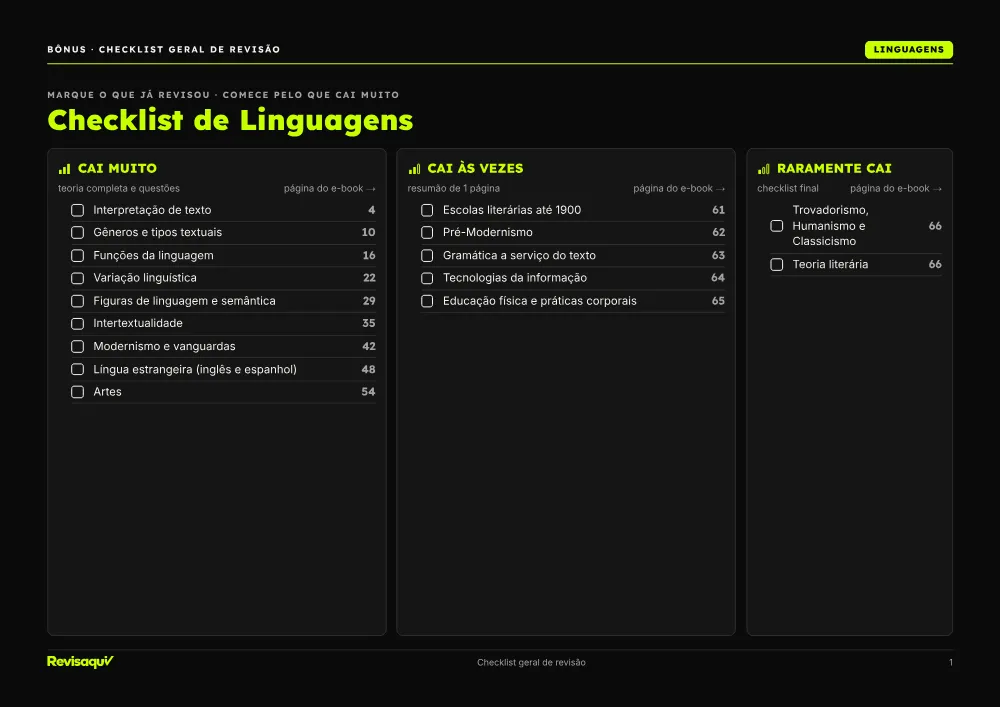The image size is (1000, 707).
Task: Click the bar-chart icon beside CAI MUITO
Action: [x=64, y=169]
